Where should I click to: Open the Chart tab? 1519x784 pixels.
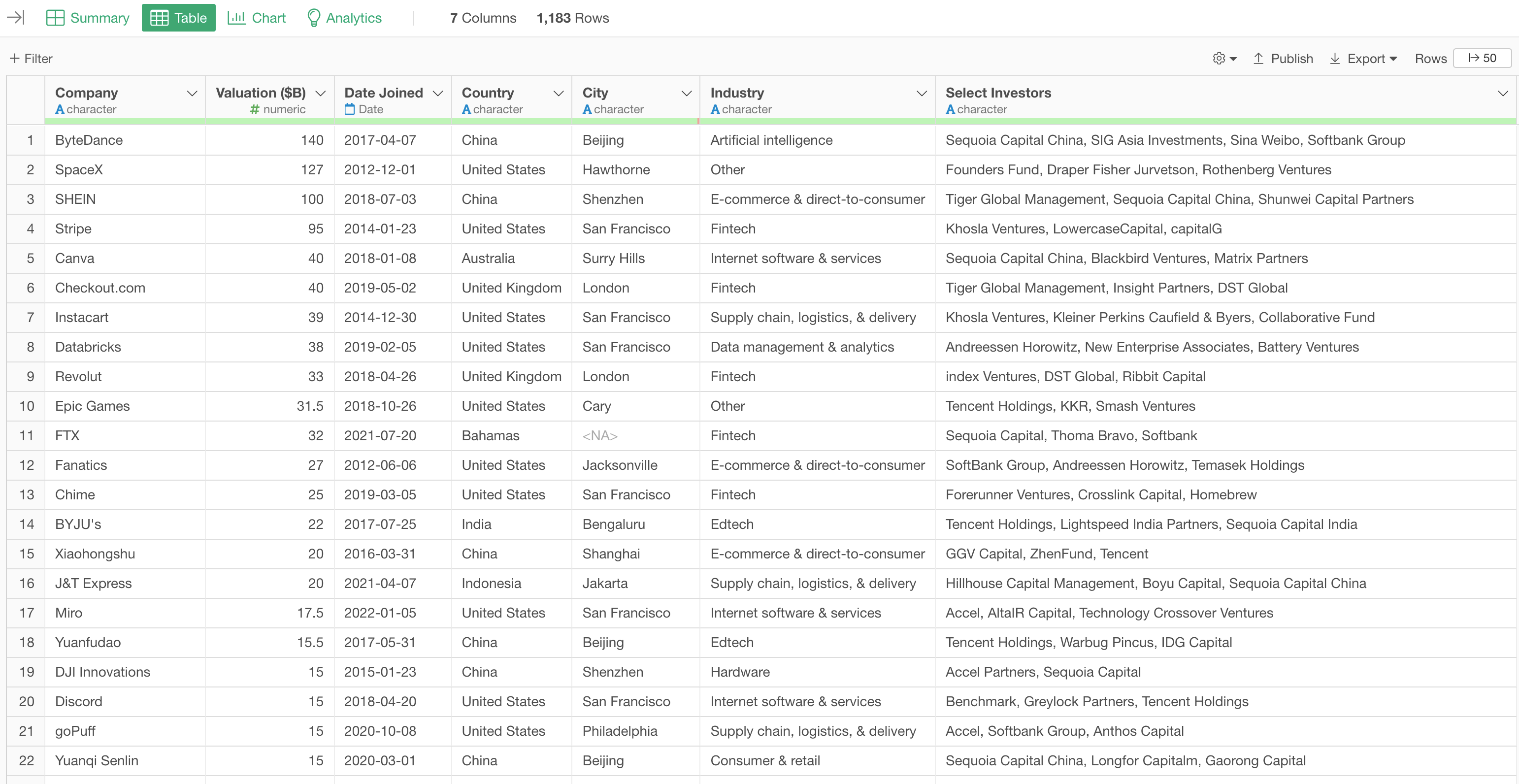(x=257, y=18)
